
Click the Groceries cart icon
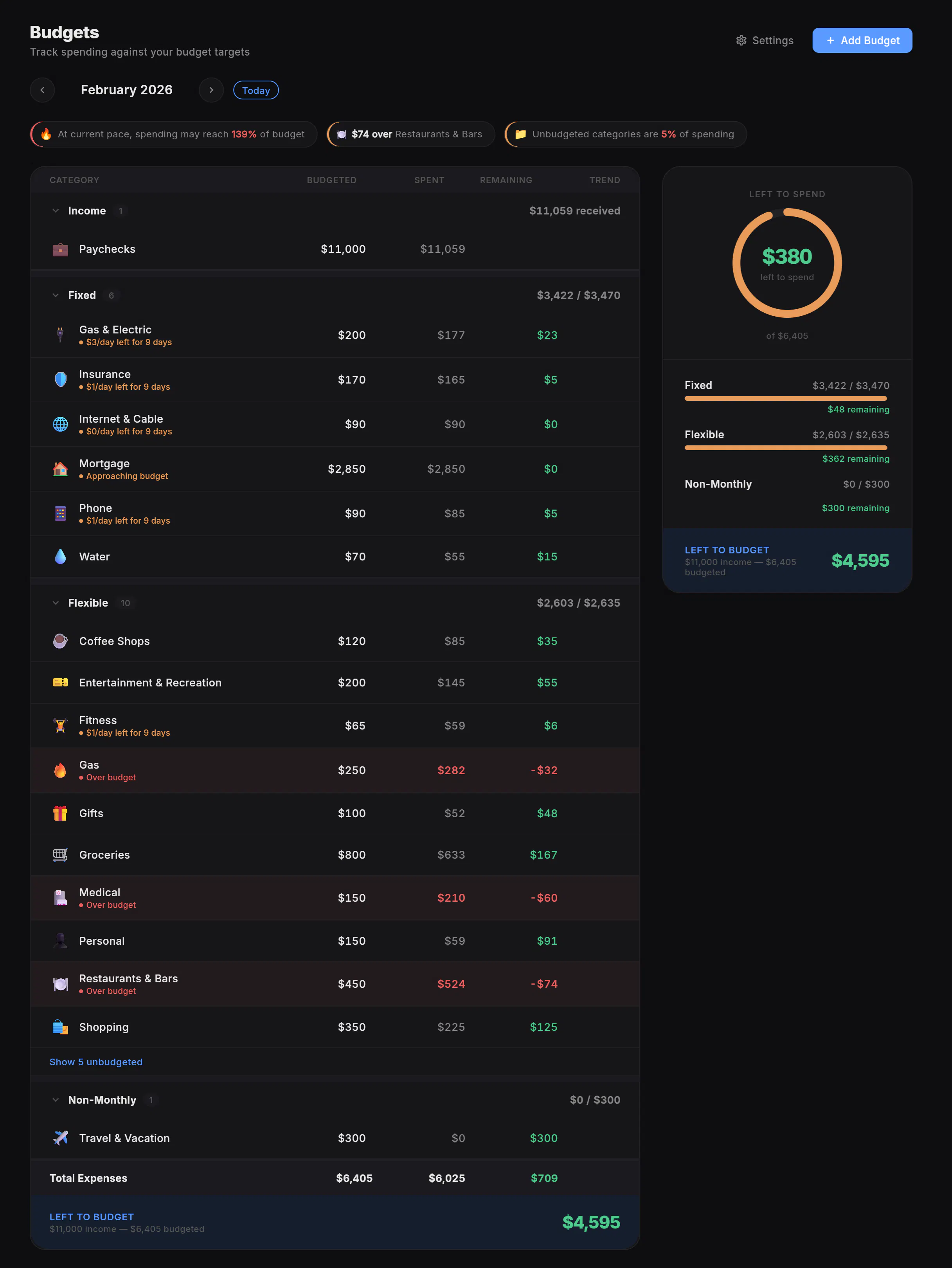(x=60, y=855)
